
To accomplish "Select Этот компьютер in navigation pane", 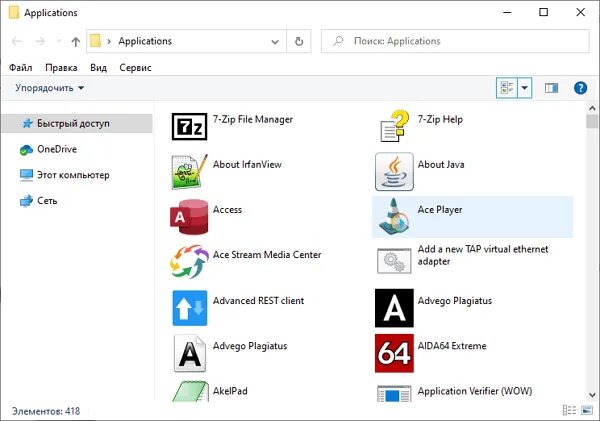I will (x=73, y=175).
